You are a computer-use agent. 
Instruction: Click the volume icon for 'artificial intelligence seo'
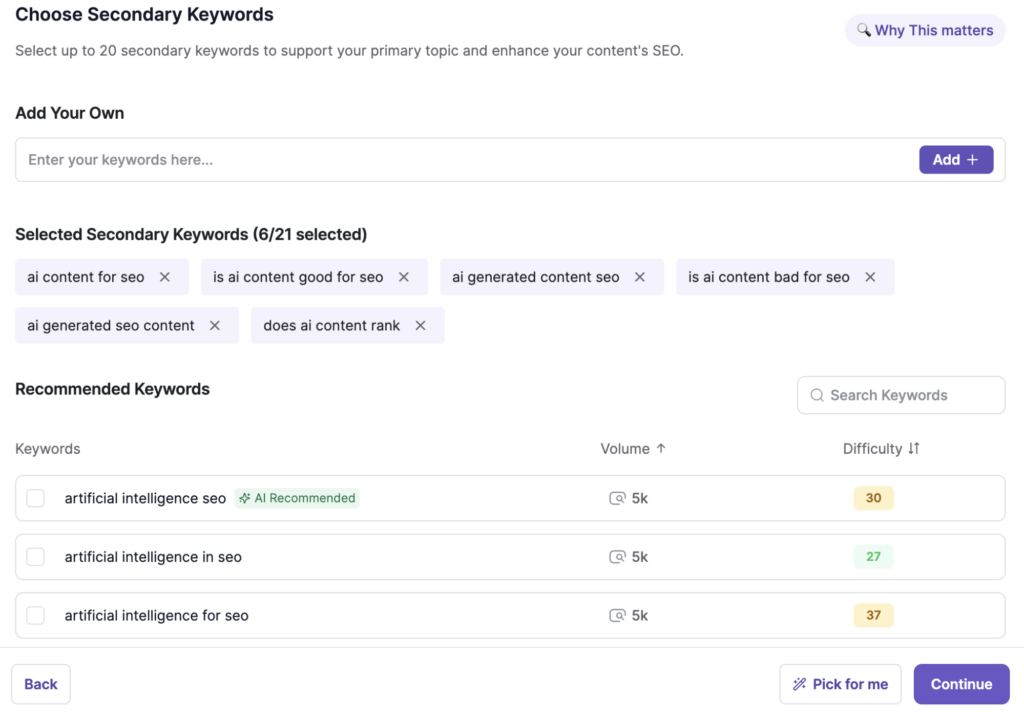click(617, 498)
